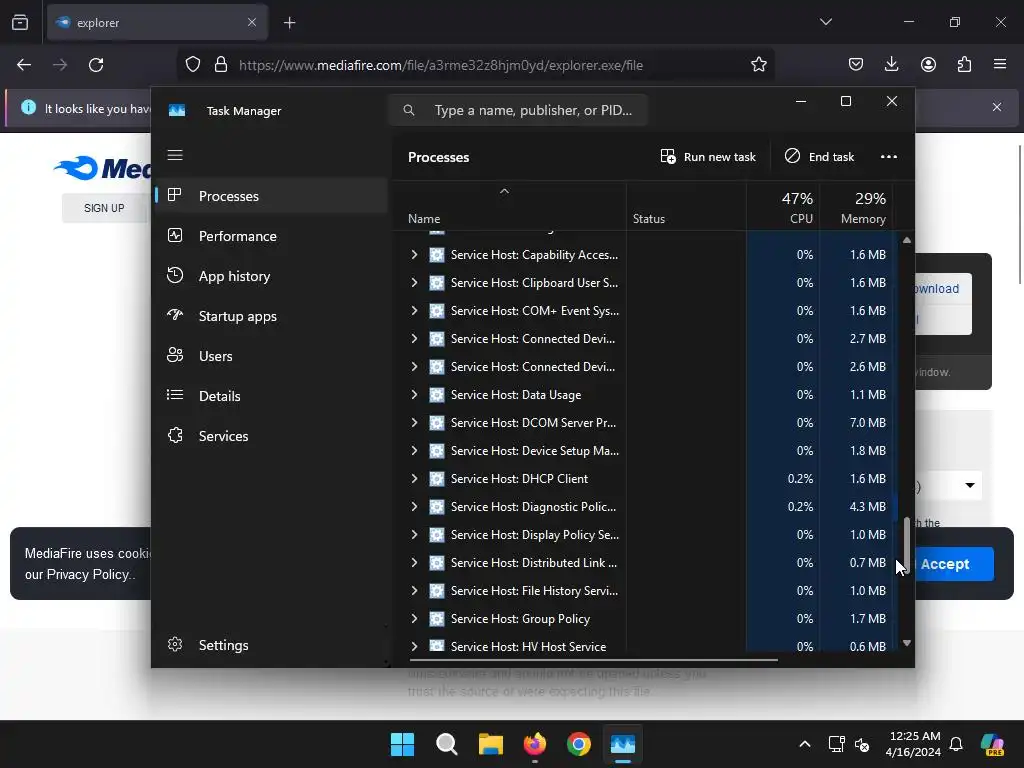Expand Service Host: DCOM Server Process
1024x768 pixels.
point(414,423)
